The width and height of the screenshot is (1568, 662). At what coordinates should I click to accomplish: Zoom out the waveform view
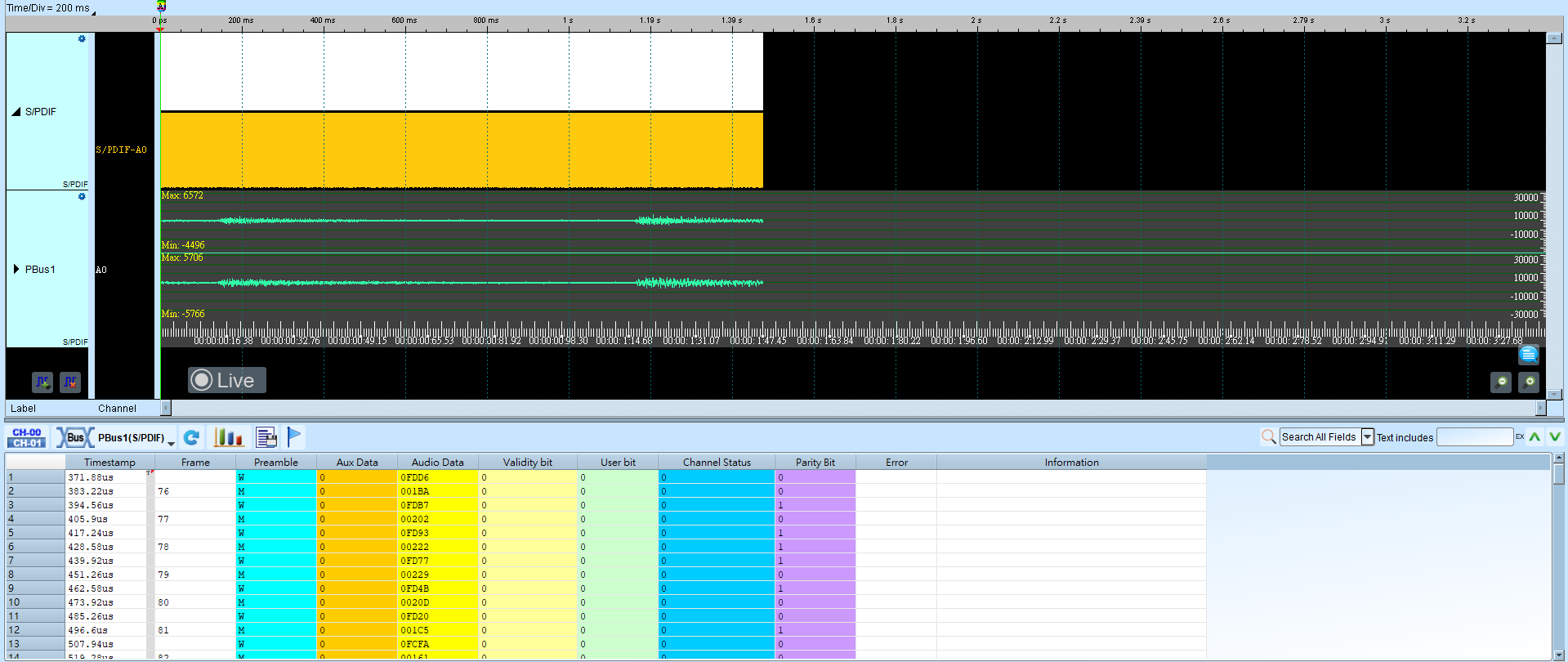[x=1501, y=382]
